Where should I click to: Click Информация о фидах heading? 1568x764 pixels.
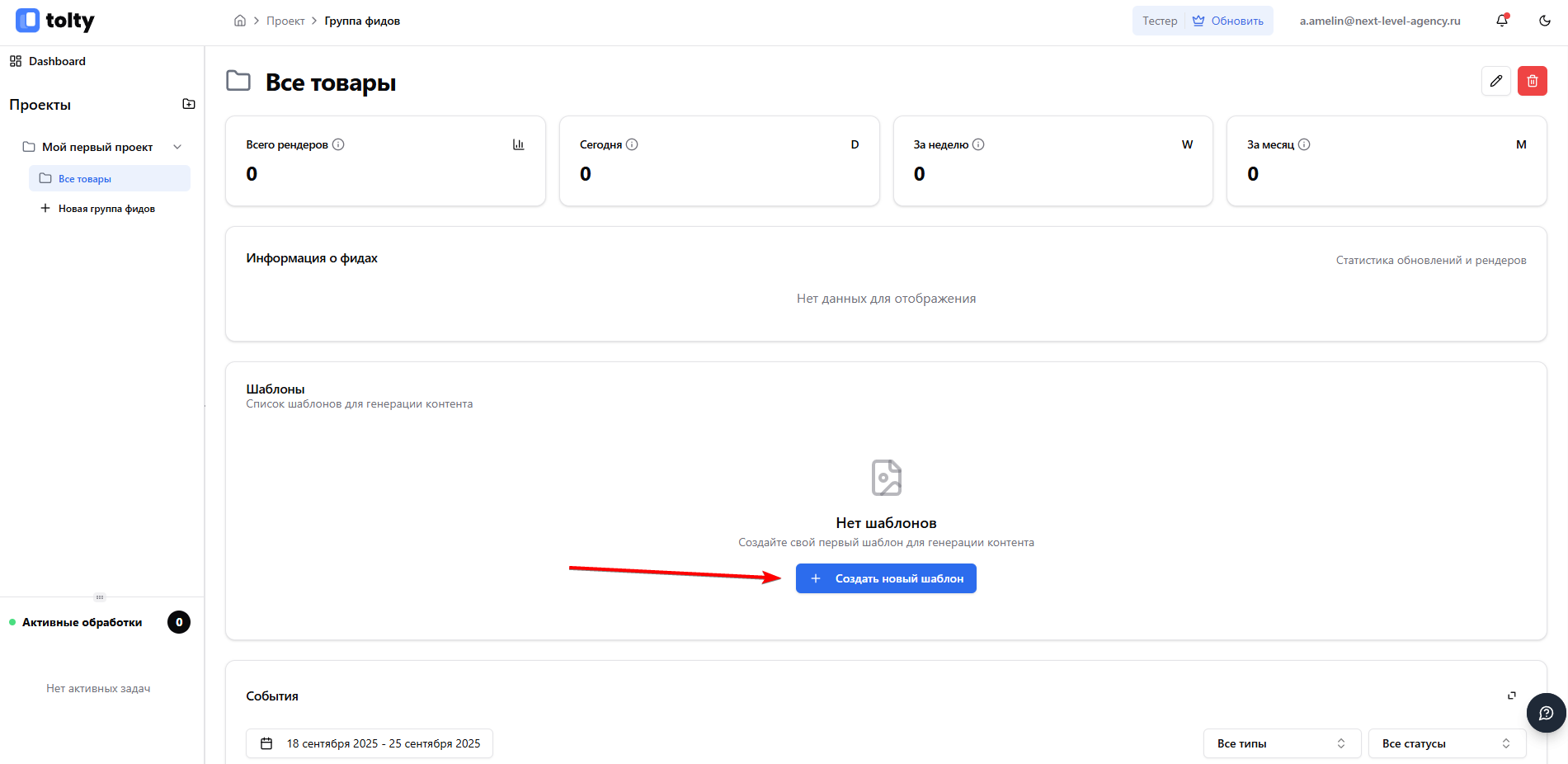point(312,258)
